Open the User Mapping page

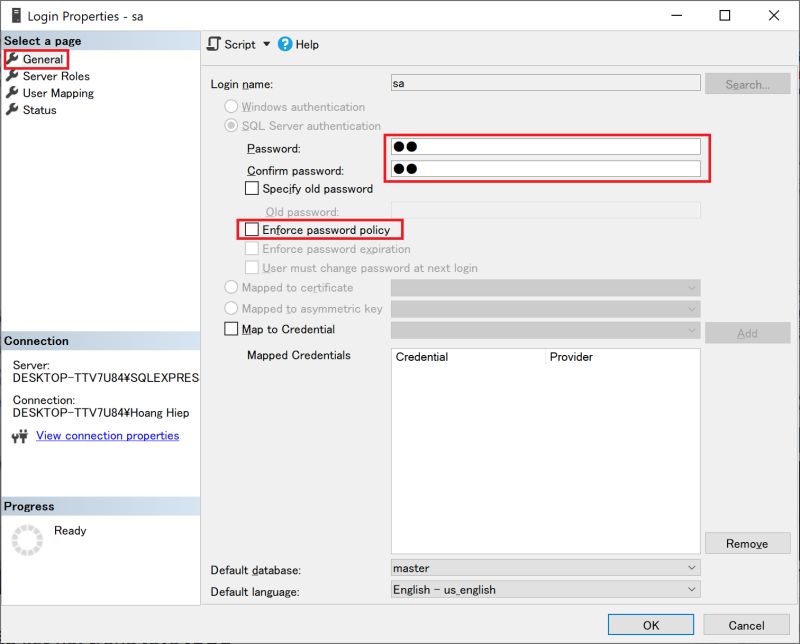pos(58,93)
